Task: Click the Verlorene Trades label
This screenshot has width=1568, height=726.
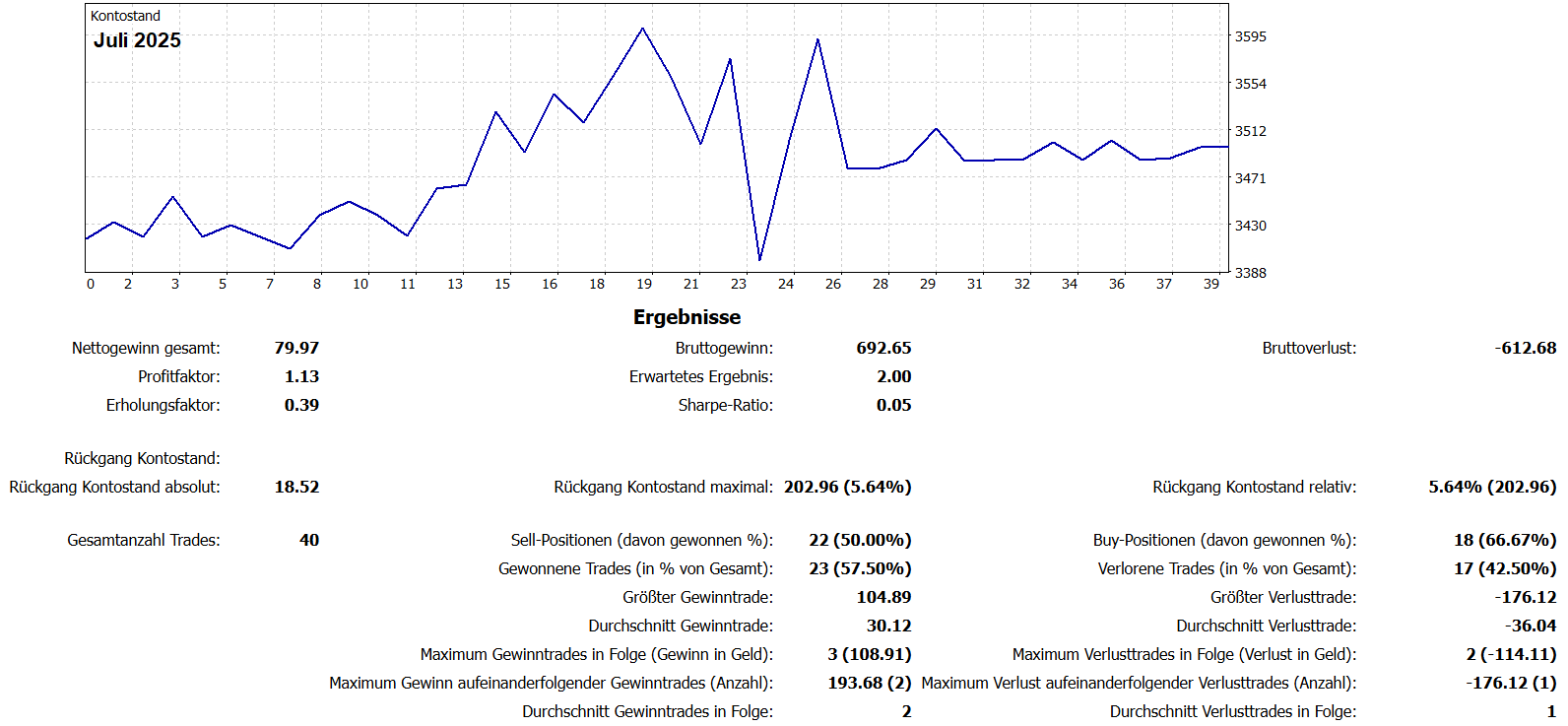Action: (1227, 568)
